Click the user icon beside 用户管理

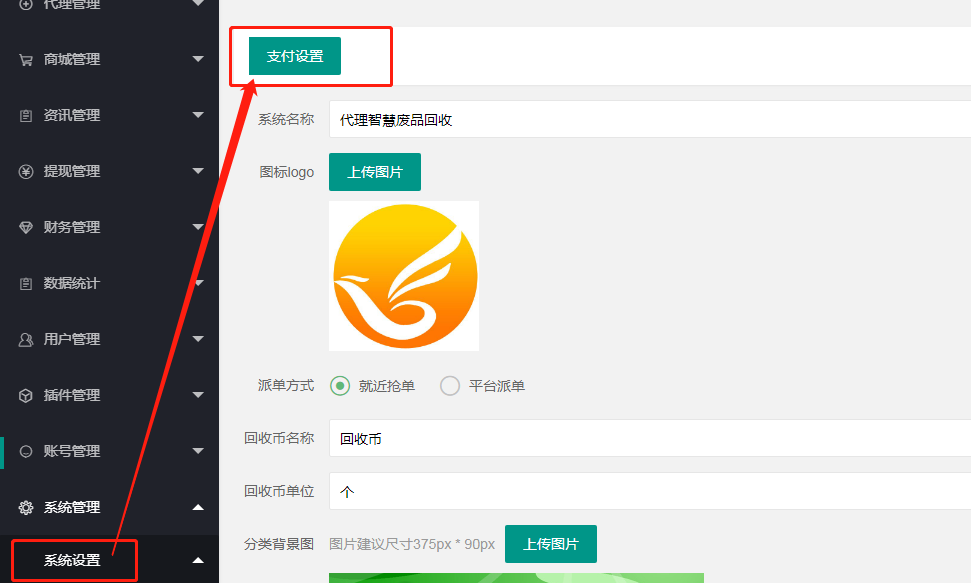click(25, 340)
